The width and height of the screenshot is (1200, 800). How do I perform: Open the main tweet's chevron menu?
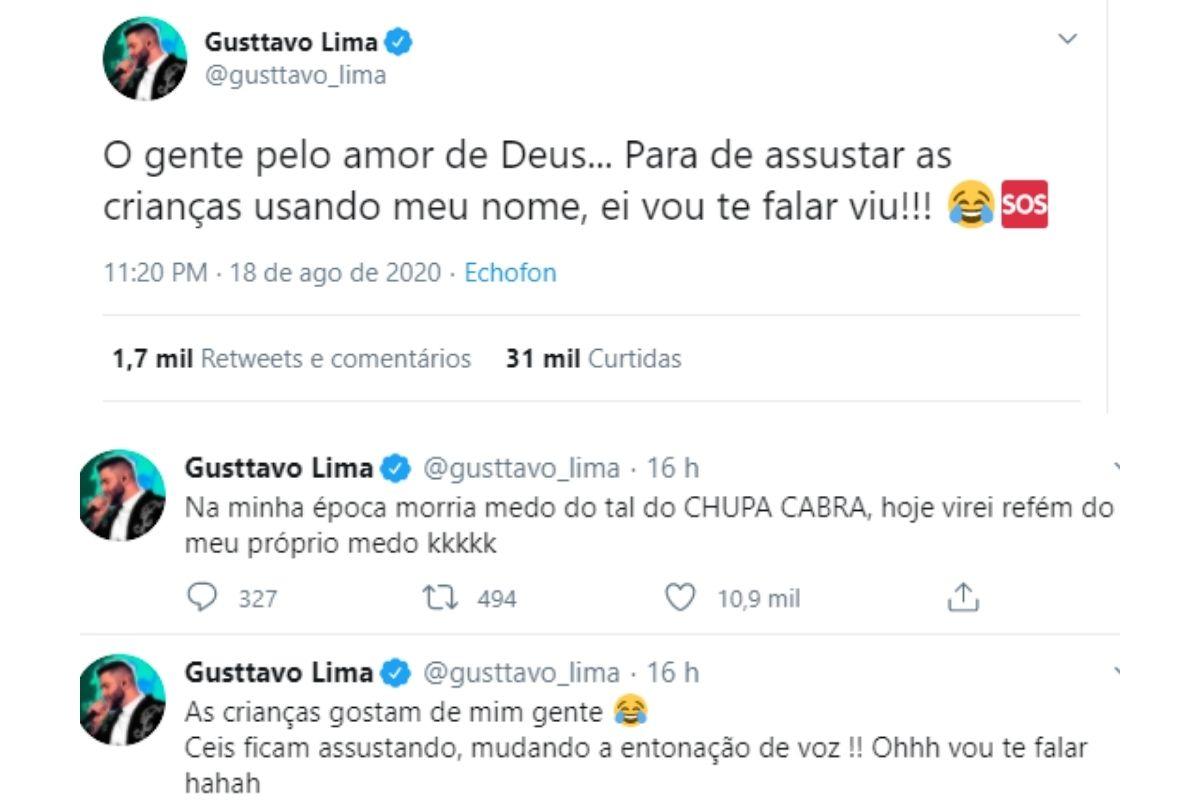coord(1068,39)
